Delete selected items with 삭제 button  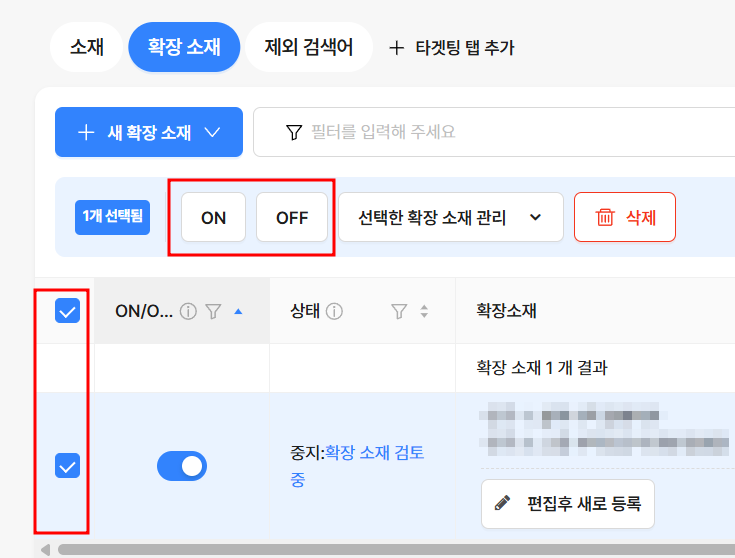(x=625, y=218)
